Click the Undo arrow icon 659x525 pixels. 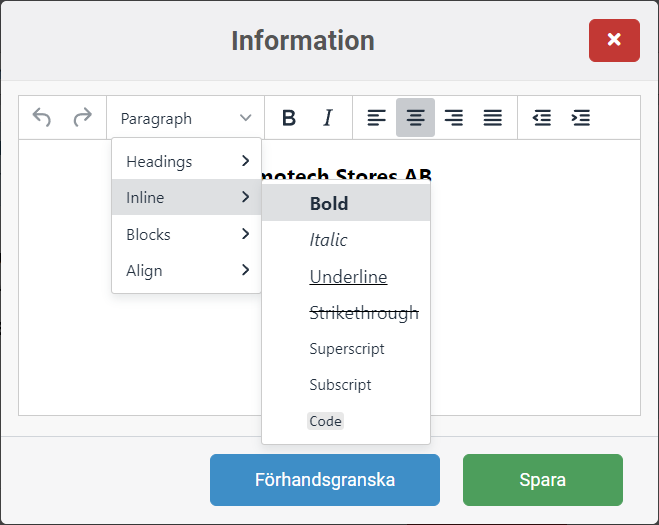click(42, 118)
